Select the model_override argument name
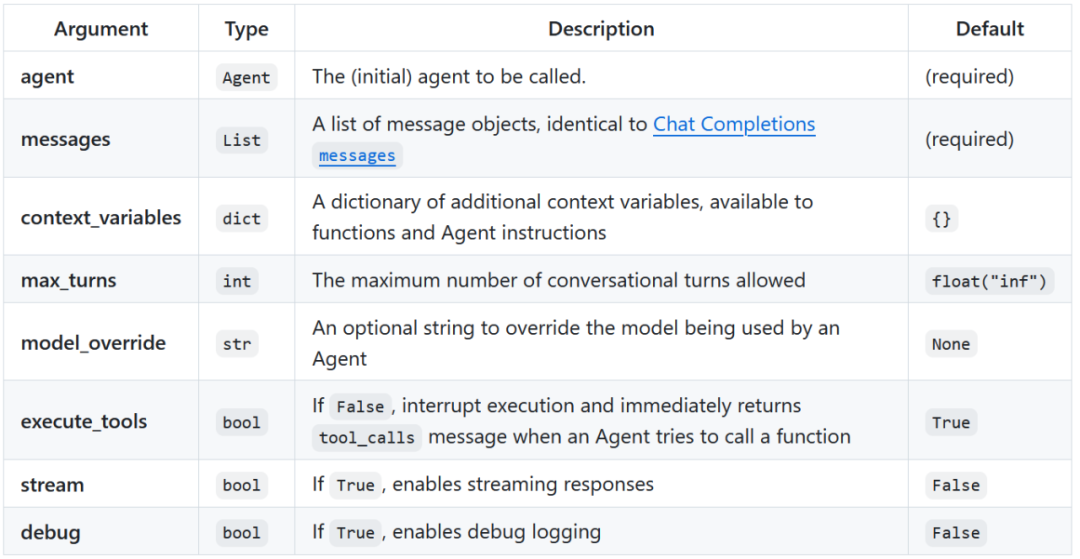 pyautogui.click(x=93, y=343)
